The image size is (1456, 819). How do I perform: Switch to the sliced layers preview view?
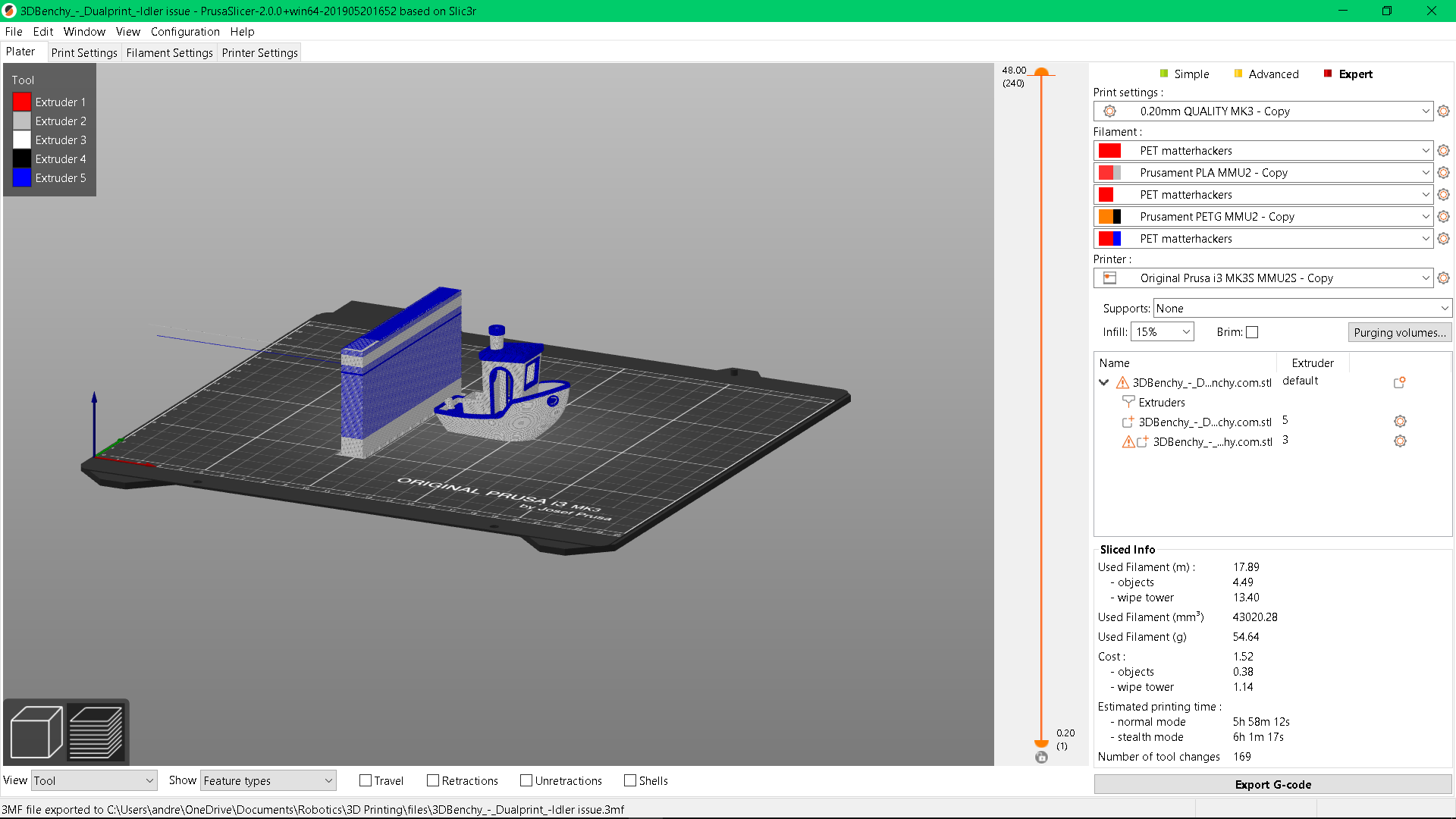(96, 730)
